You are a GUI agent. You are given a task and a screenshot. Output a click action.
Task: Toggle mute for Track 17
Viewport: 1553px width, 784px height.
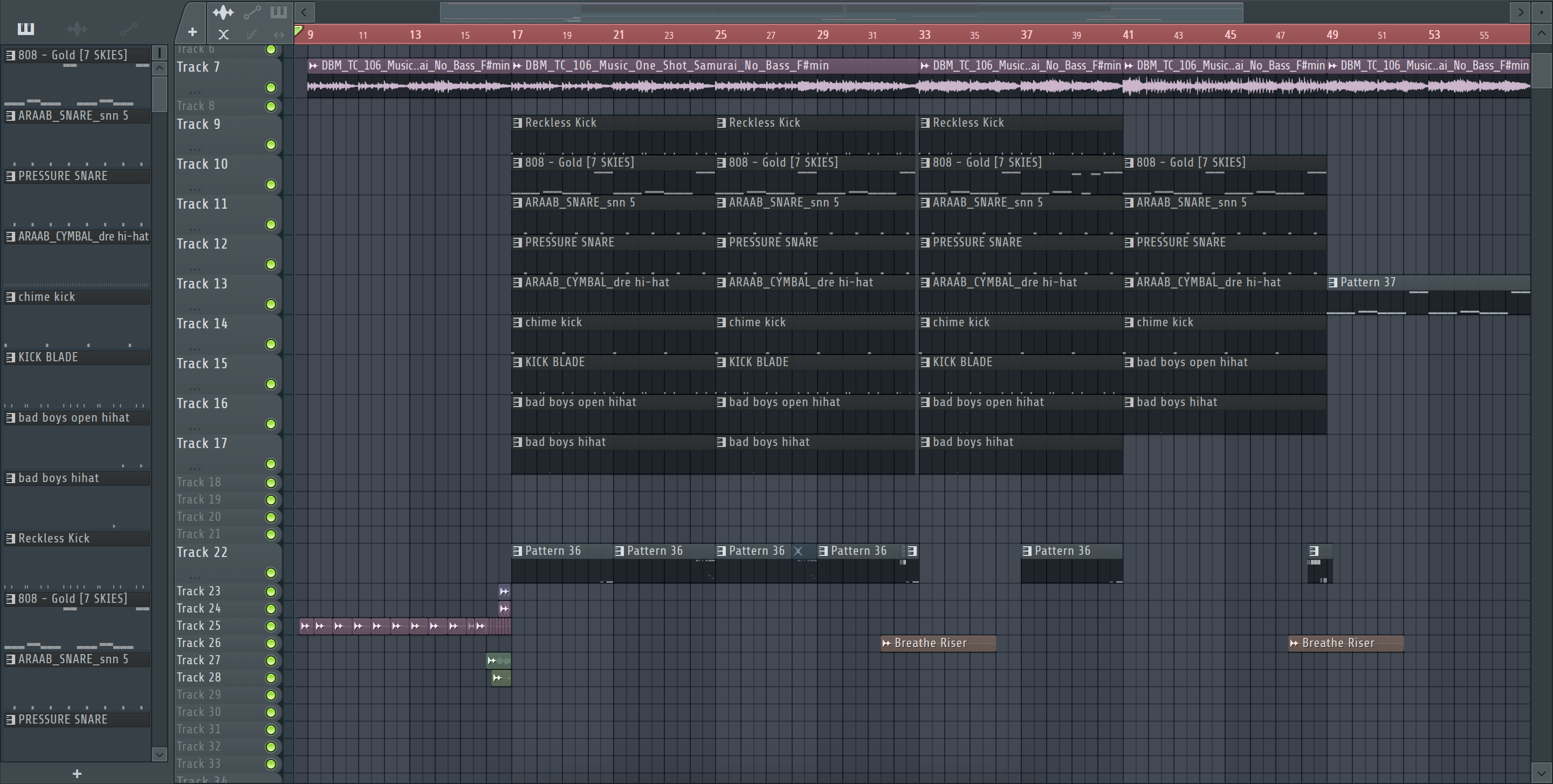(x=271, y=464)
